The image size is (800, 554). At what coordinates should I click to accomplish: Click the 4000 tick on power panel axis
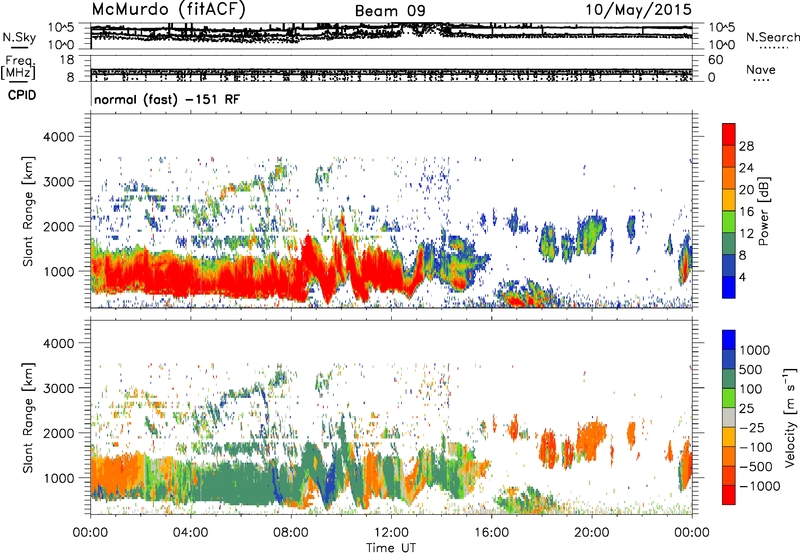[x=59, y=137]
